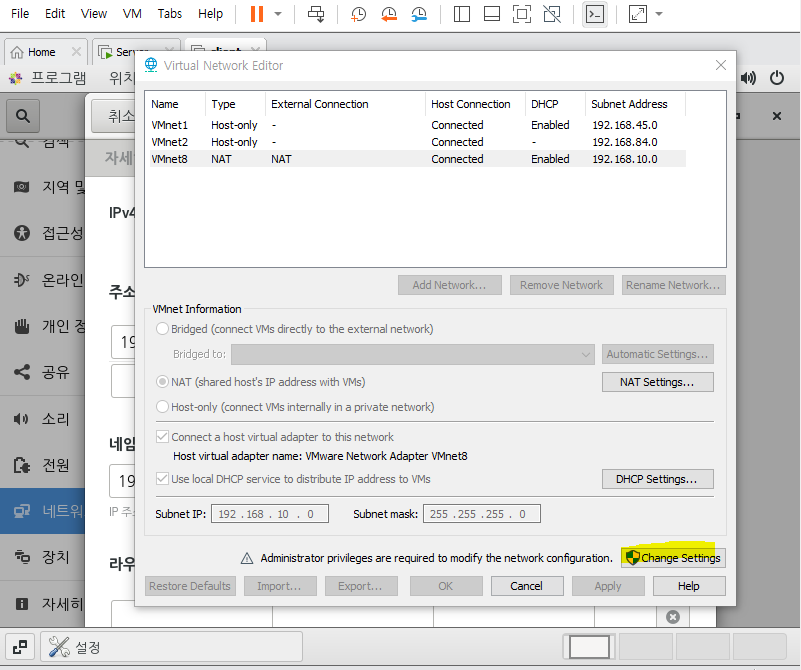The image size is (801, 670).
Task: Close the Virtual Network Editor dialog
Action: [x=721, y=65]
